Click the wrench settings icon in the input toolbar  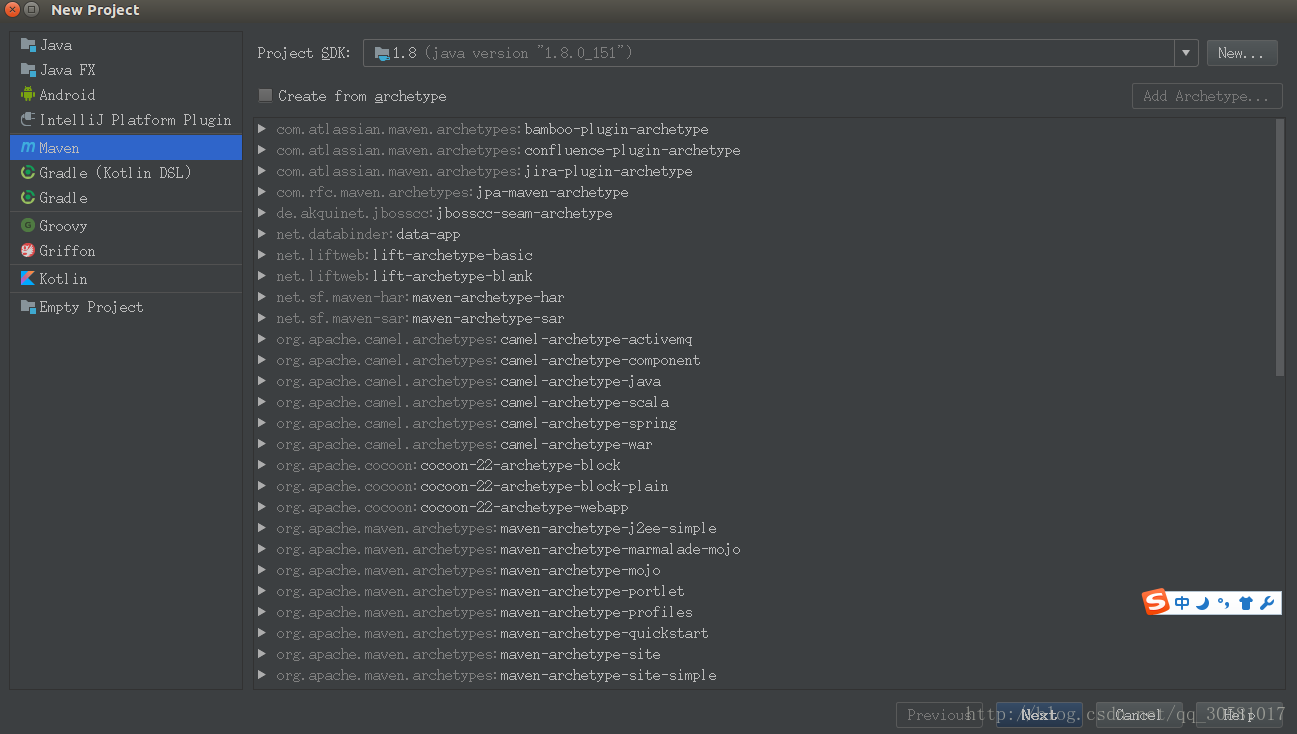click(x=1267, y=603)
